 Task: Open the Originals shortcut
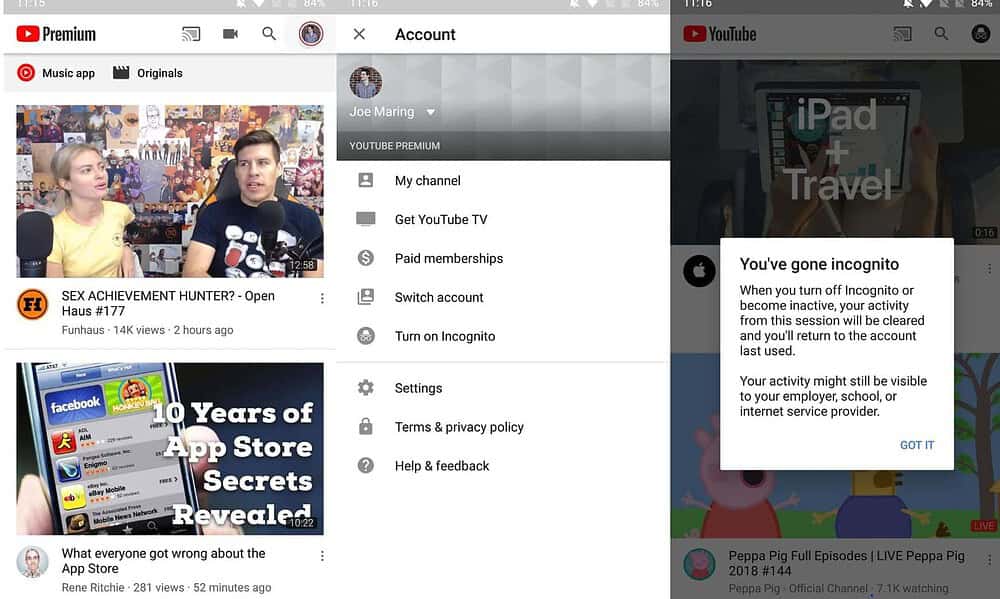[x=148, y=73]
